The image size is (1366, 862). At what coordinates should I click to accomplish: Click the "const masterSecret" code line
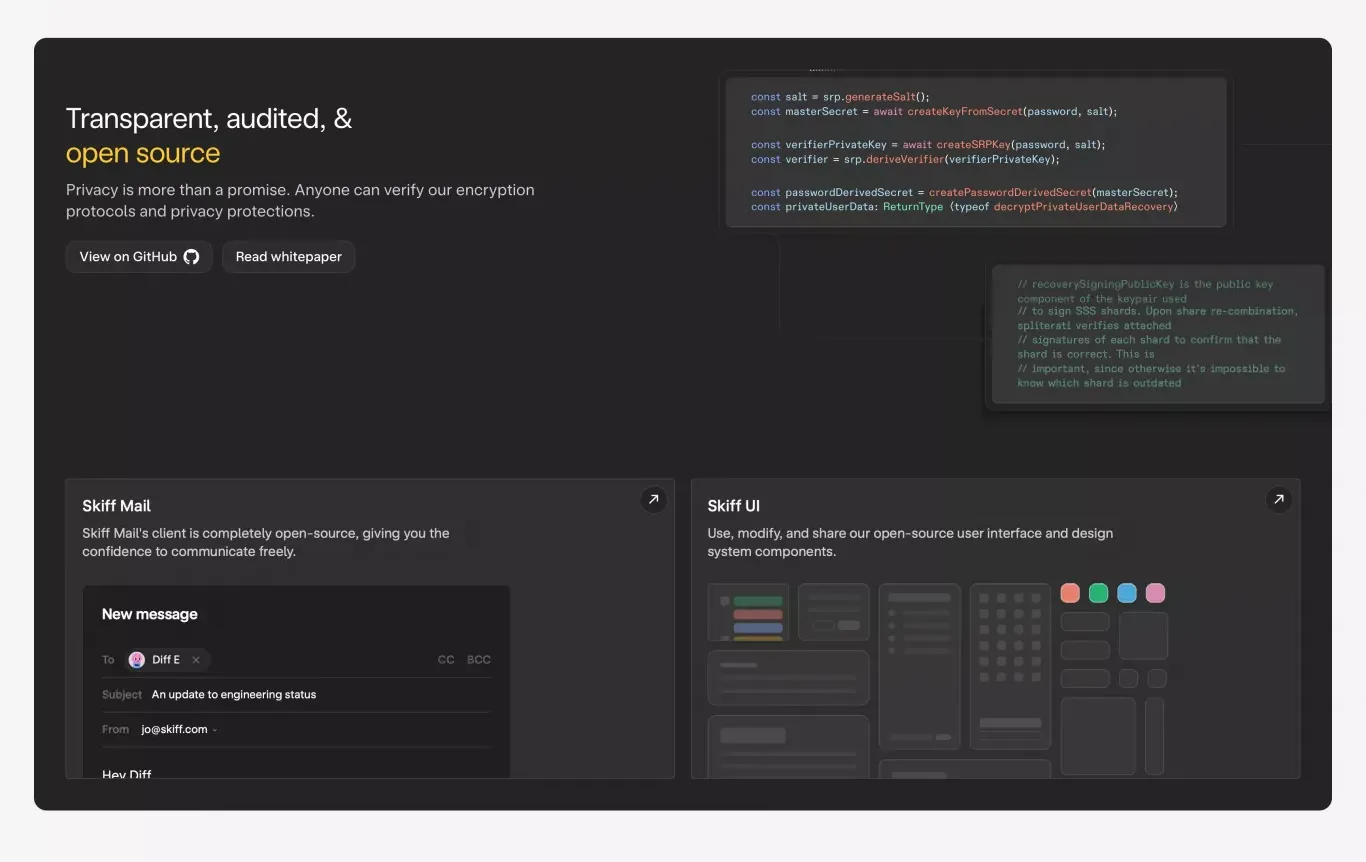click(934, 112)
